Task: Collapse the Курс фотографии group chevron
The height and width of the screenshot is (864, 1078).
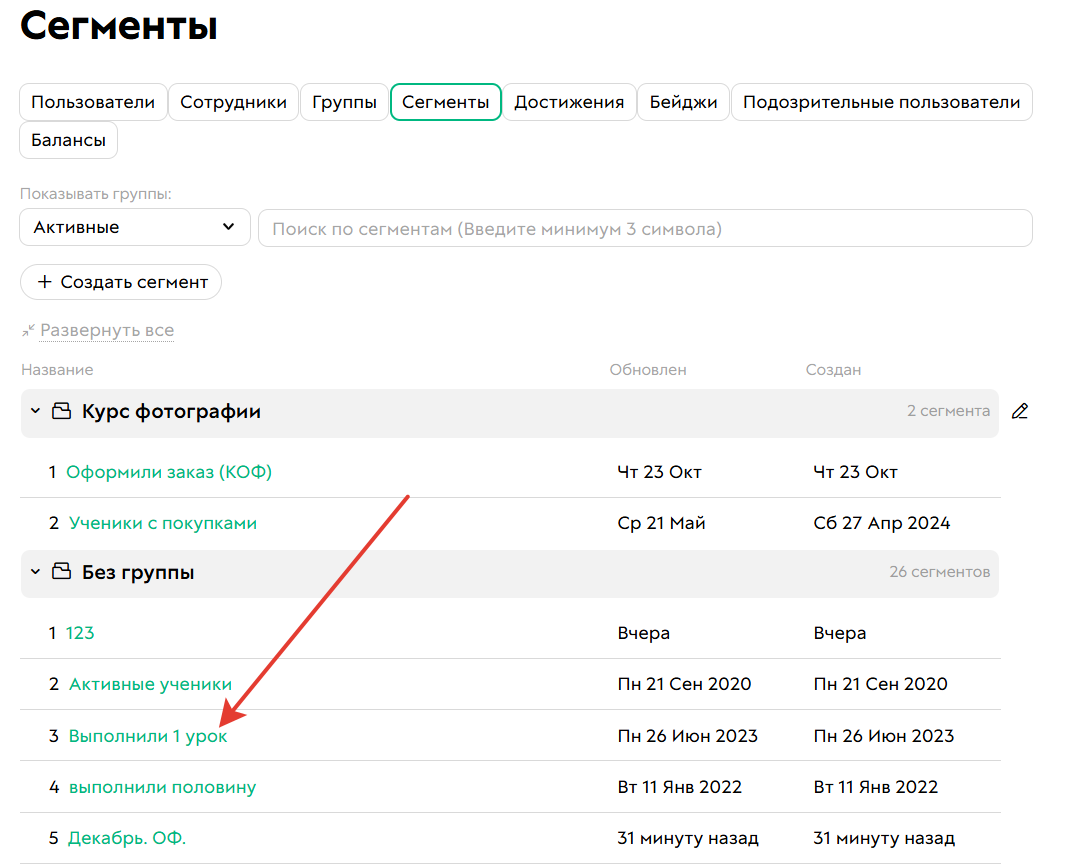Action: click(x=36, y=411)
